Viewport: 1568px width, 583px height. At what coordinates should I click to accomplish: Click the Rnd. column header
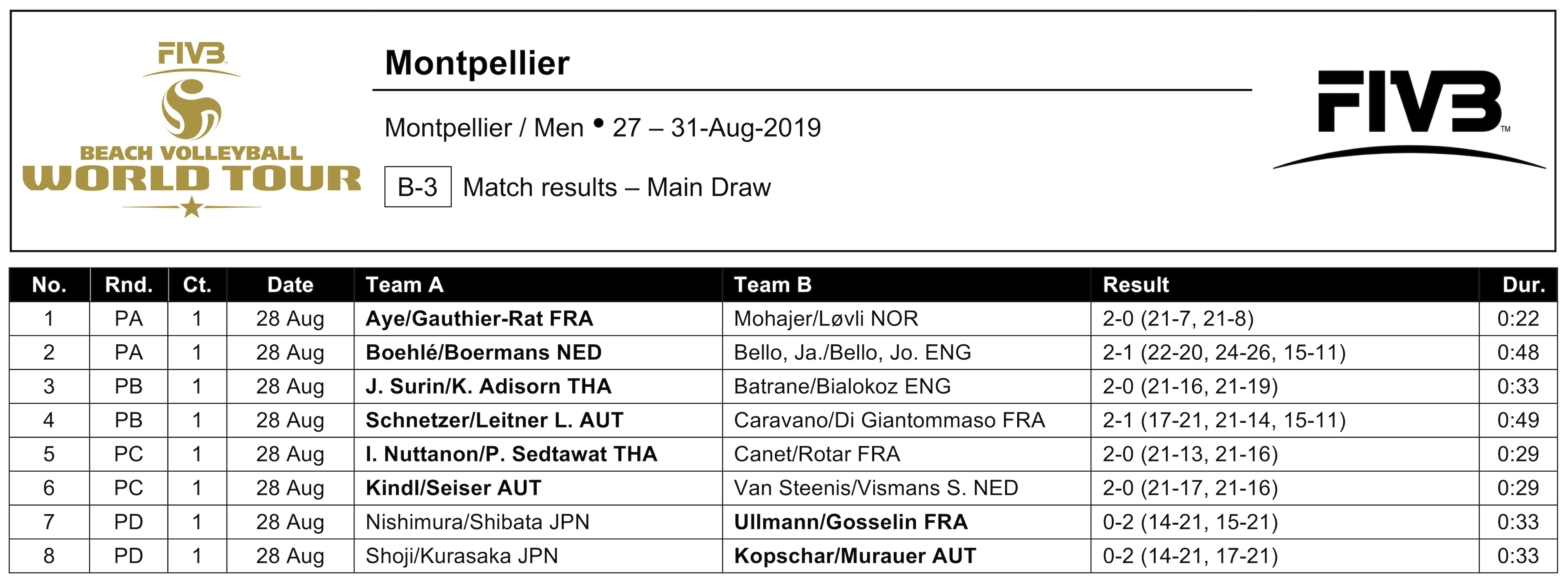[x=129, y=285]
